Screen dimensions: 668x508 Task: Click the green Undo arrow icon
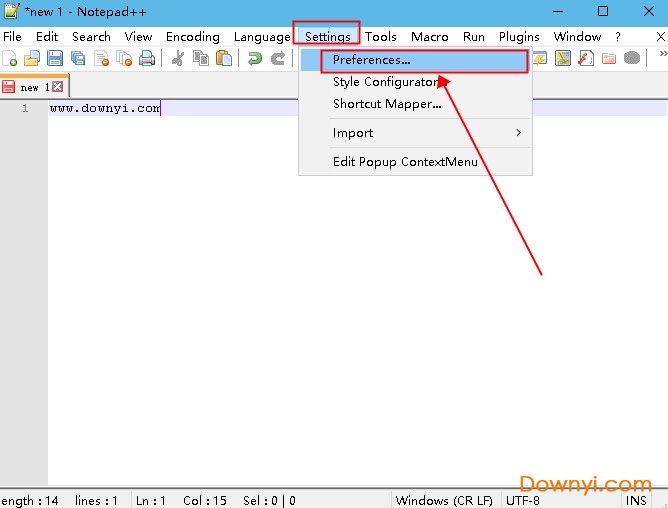[255, 58]
